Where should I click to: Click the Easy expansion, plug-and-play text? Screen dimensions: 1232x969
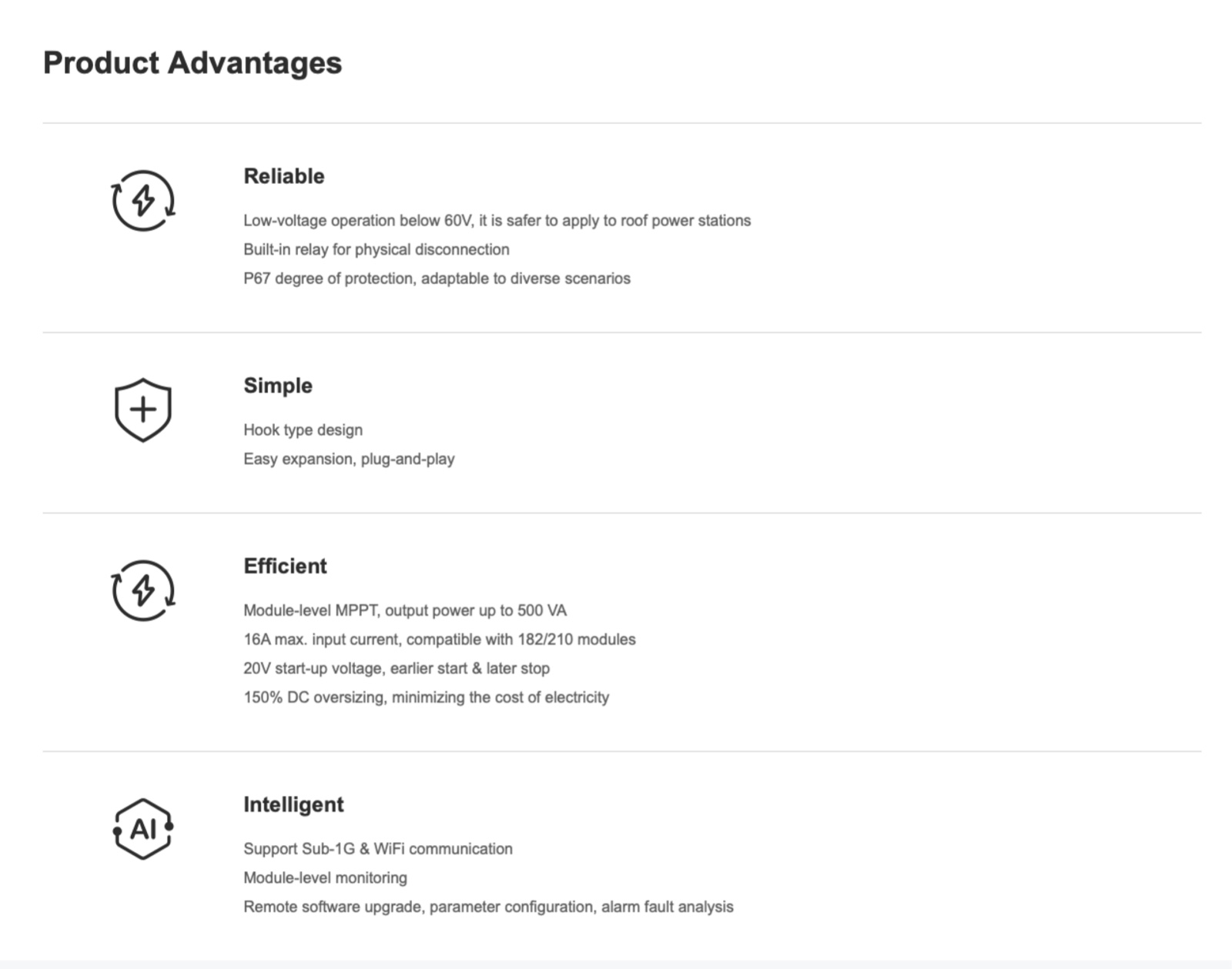tap(349, 459)
